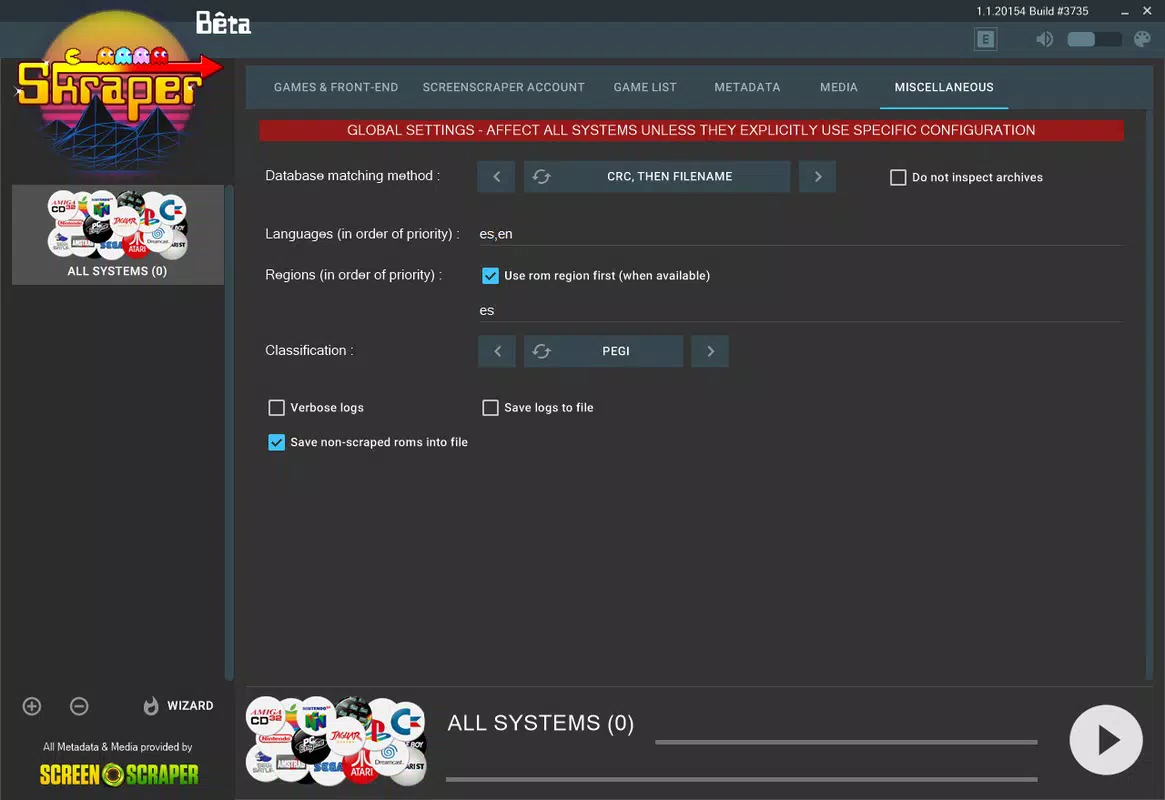Start scraping with the play button
This screenshot has height=800, width=1165.
(x=1106, y=740)
